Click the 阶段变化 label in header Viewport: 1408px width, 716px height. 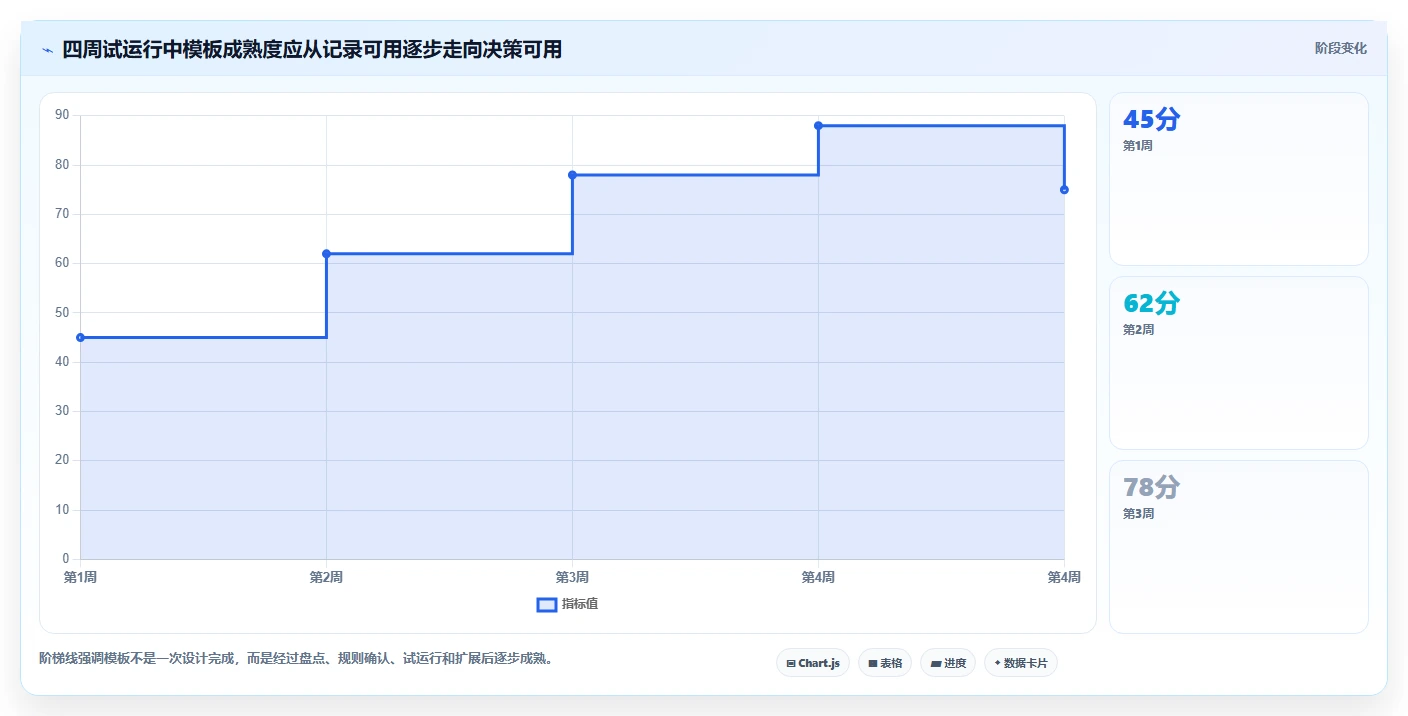(x=1341, y=48)
